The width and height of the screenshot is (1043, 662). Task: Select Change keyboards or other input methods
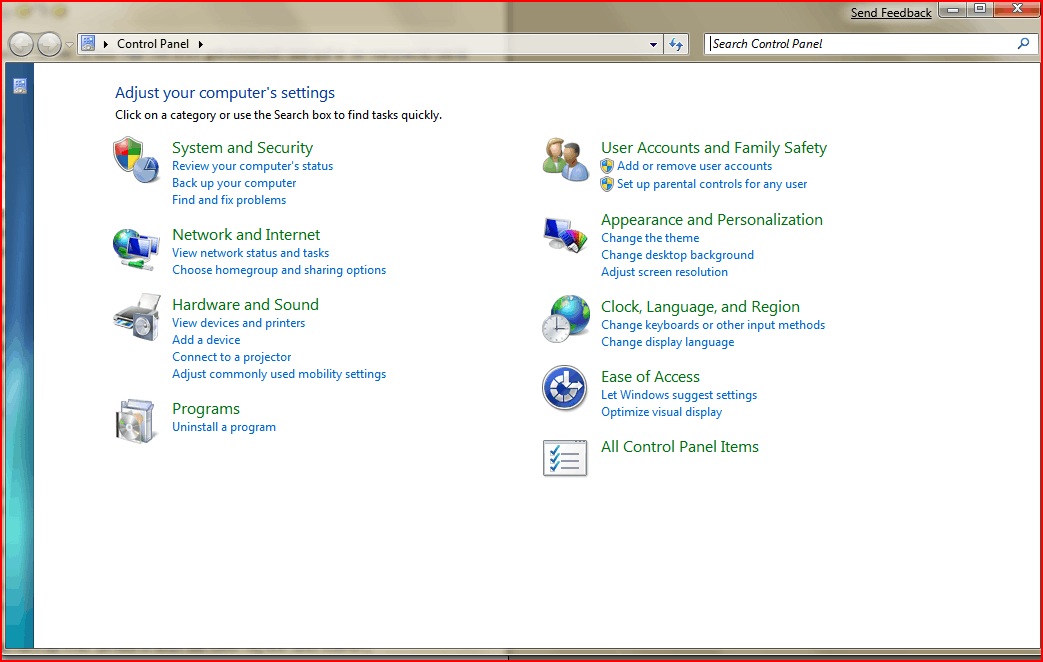coord(712,325)
